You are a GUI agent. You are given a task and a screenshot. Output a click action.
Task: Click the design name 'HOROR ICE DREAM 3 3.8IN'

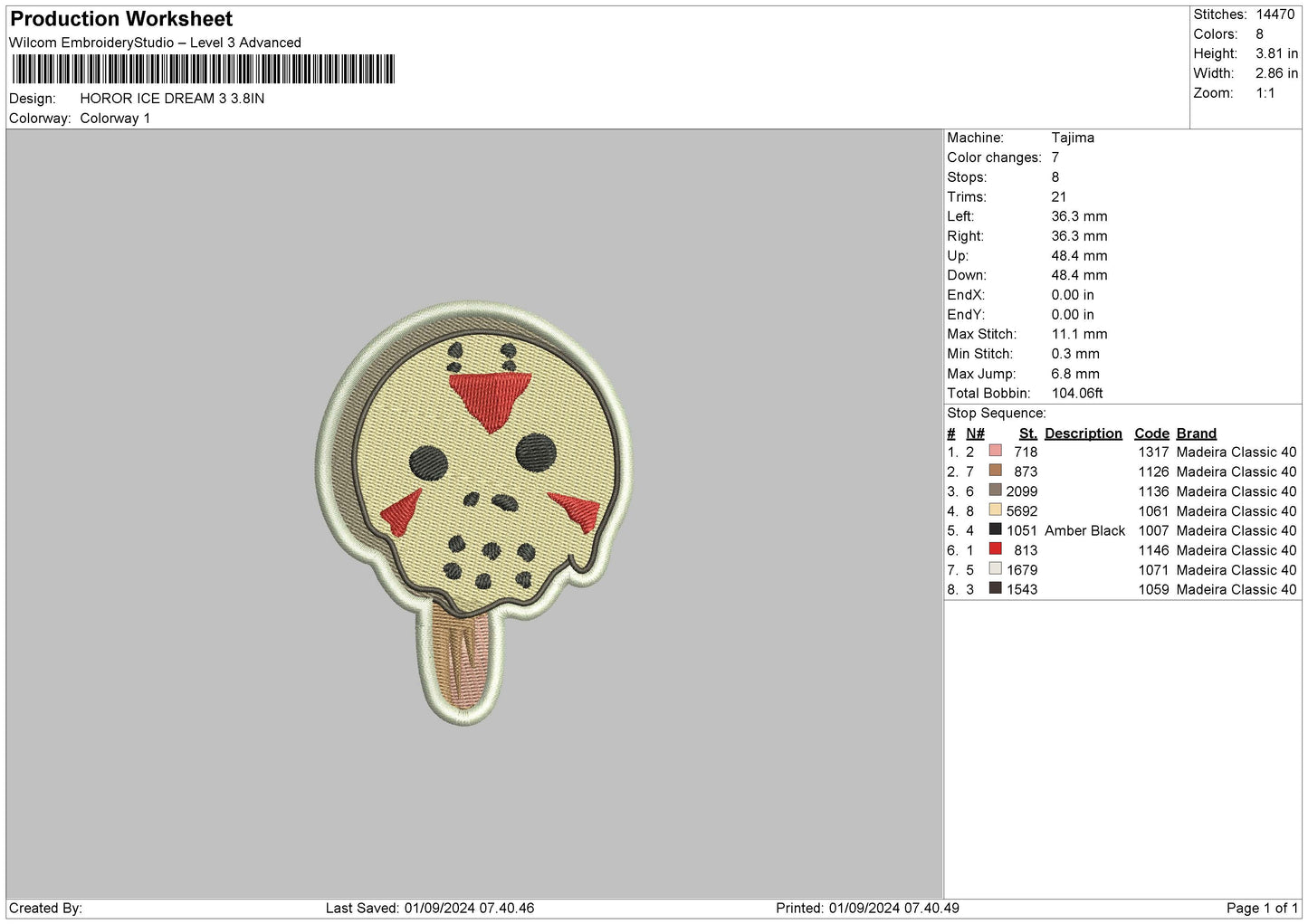pos(172,99)
